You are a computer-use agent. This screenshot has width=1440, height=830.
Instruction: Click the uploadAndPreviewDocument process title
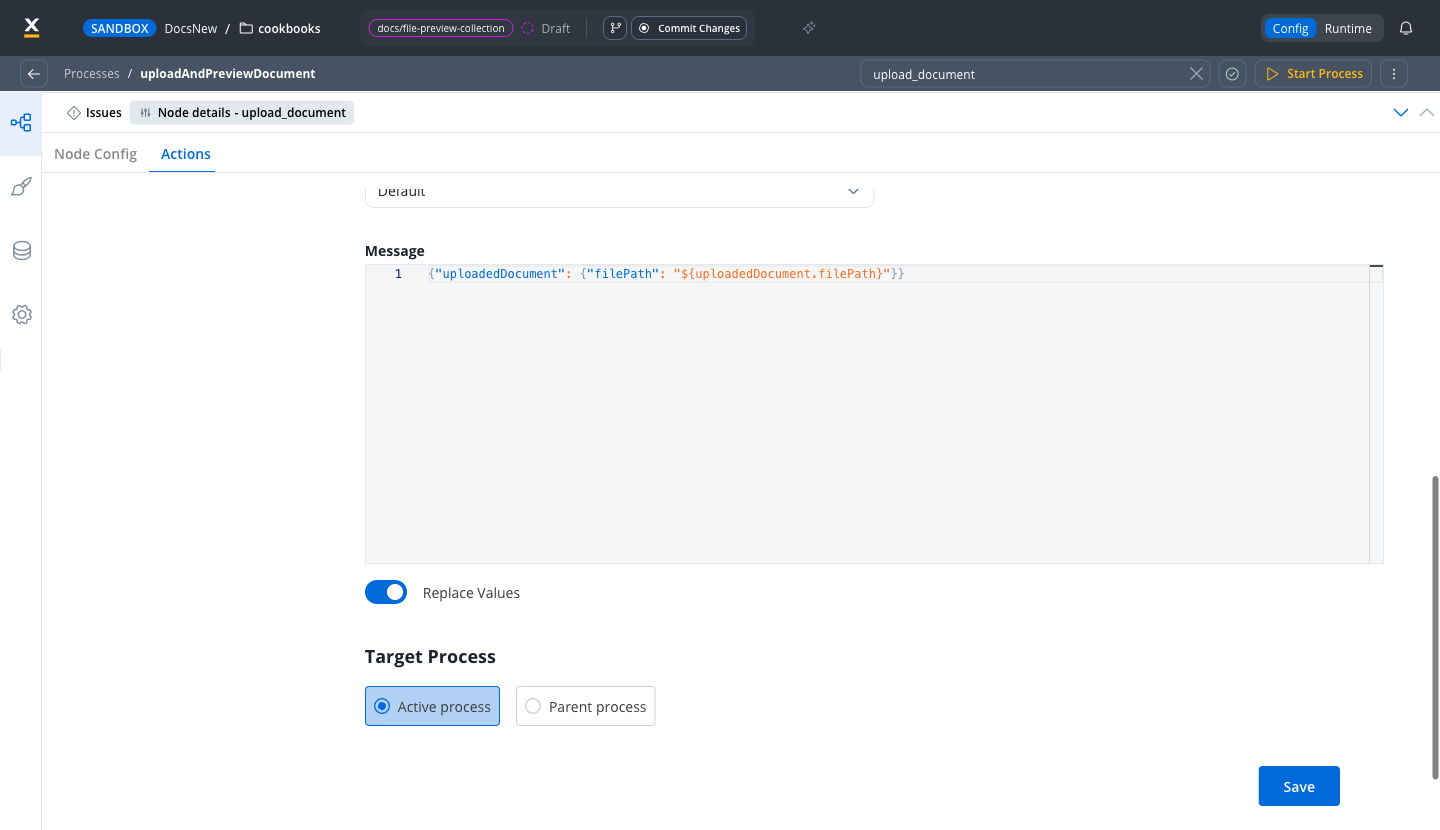point(228,74)
